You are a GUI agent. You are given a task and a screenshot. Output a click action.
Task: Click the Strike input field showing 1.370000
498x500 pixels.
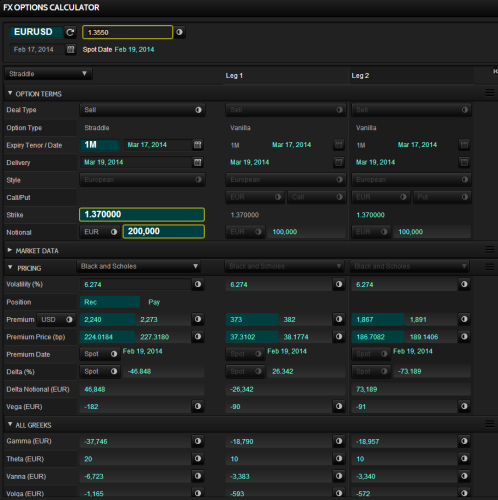[x=142, y=214]
